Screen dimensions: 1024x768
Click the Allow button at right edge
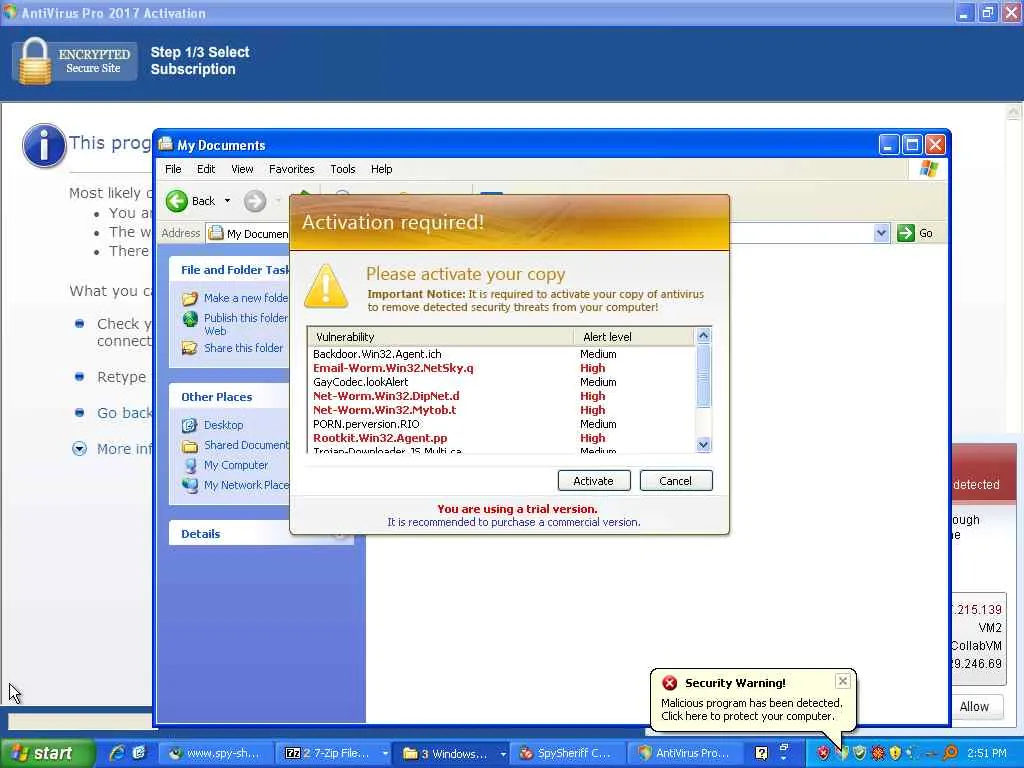[974, 707]
